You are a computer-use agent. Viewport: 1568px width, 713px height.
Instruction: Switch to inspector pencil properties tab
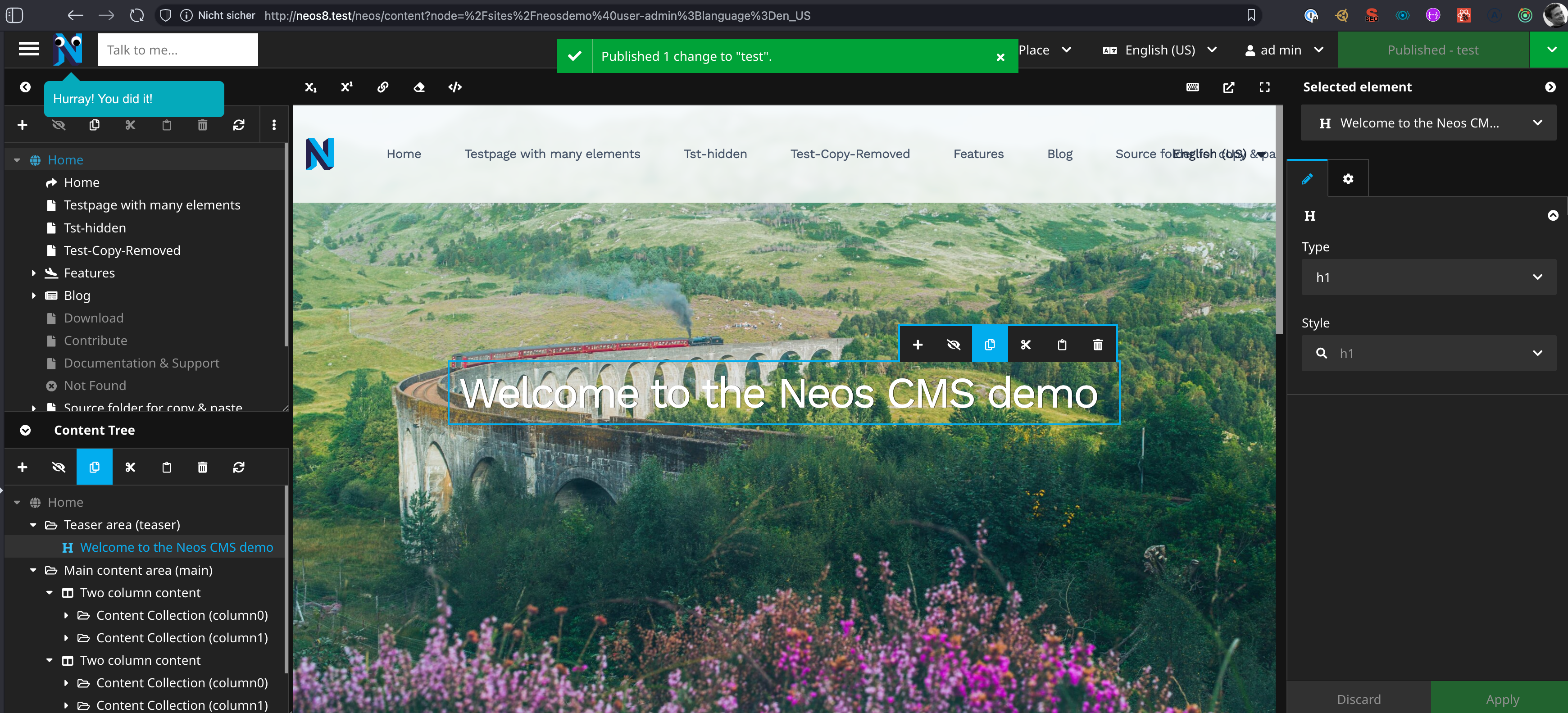tap(1307, 178)
